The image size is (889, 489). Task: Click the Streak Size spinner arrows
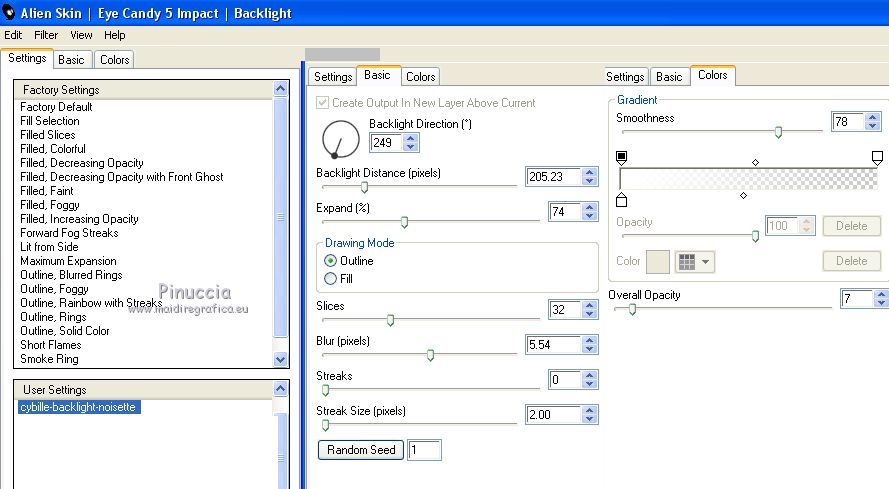[590, 415]
